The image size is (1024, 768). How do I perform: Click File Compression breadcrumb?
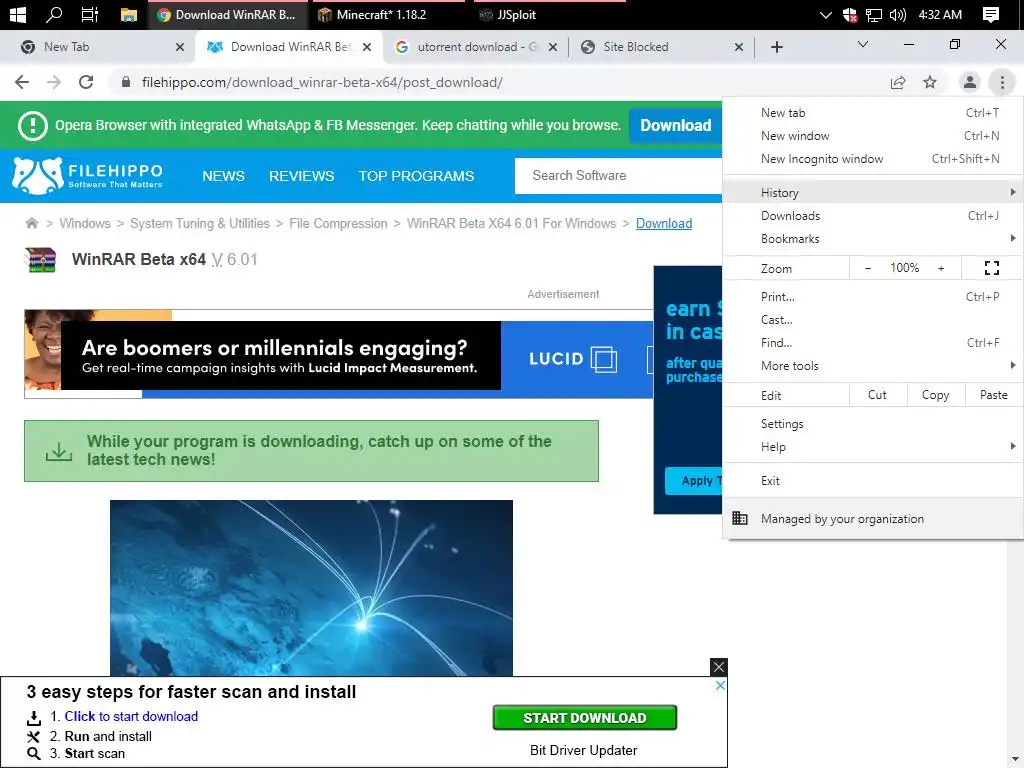pos(338,223)
